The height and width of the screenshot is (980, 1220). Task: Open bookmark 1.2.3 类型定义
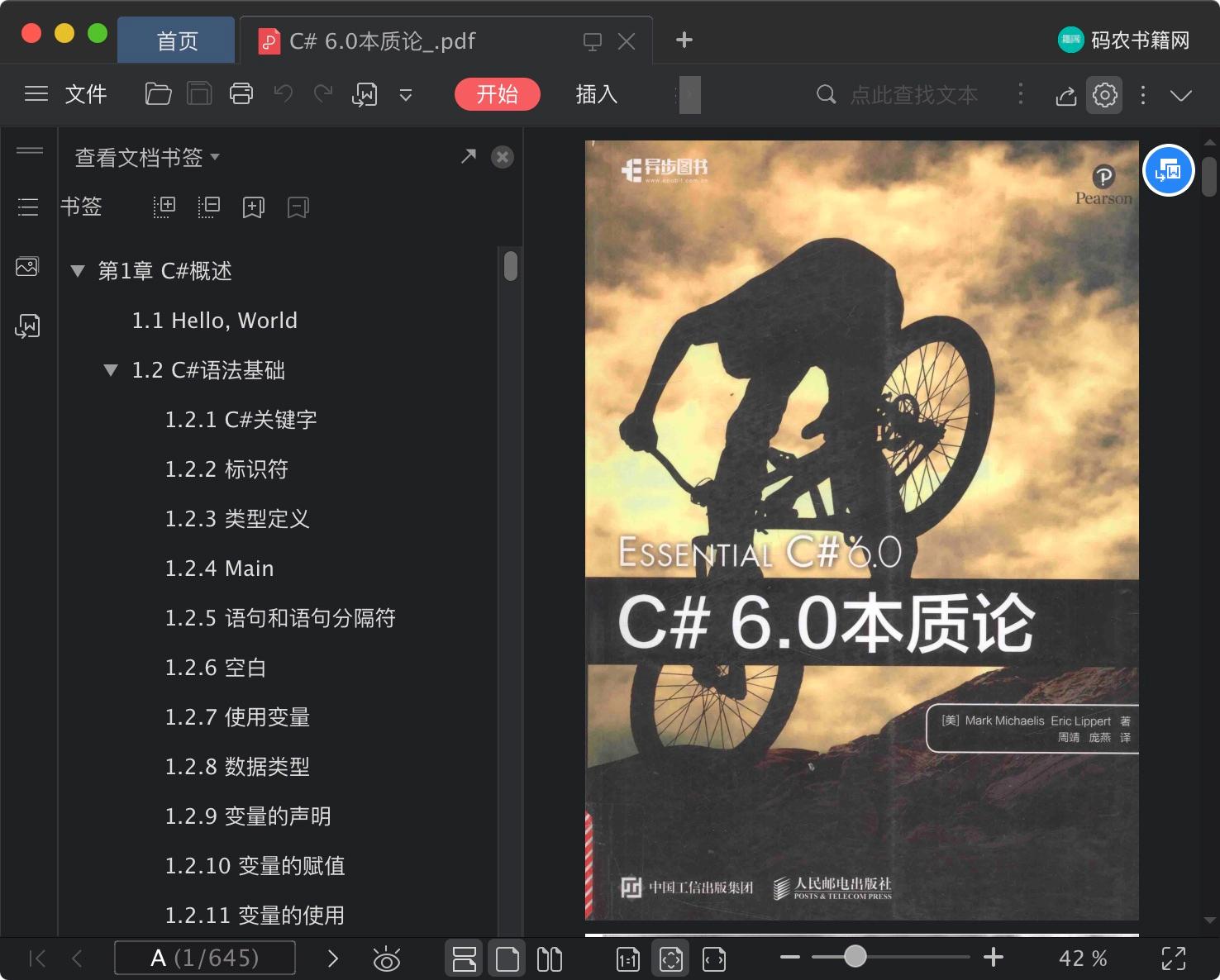click(x=237, y=519)
